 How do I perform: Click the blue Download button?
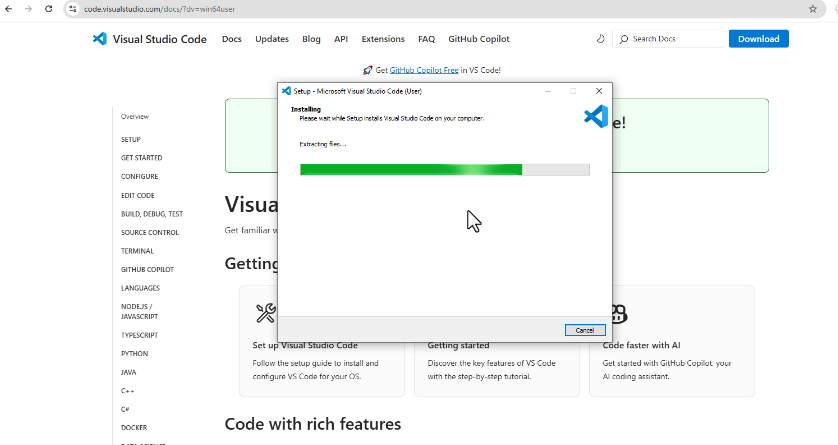[x=759, y=39]
